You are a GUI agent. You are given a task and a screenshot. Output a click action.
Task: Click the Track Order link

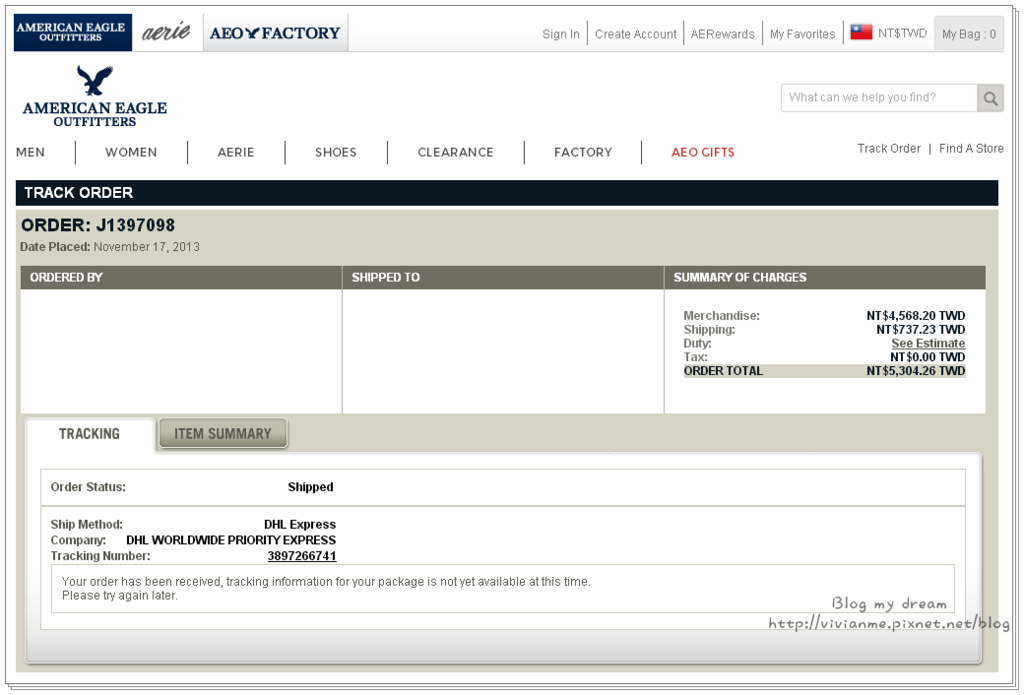point(889,148)
